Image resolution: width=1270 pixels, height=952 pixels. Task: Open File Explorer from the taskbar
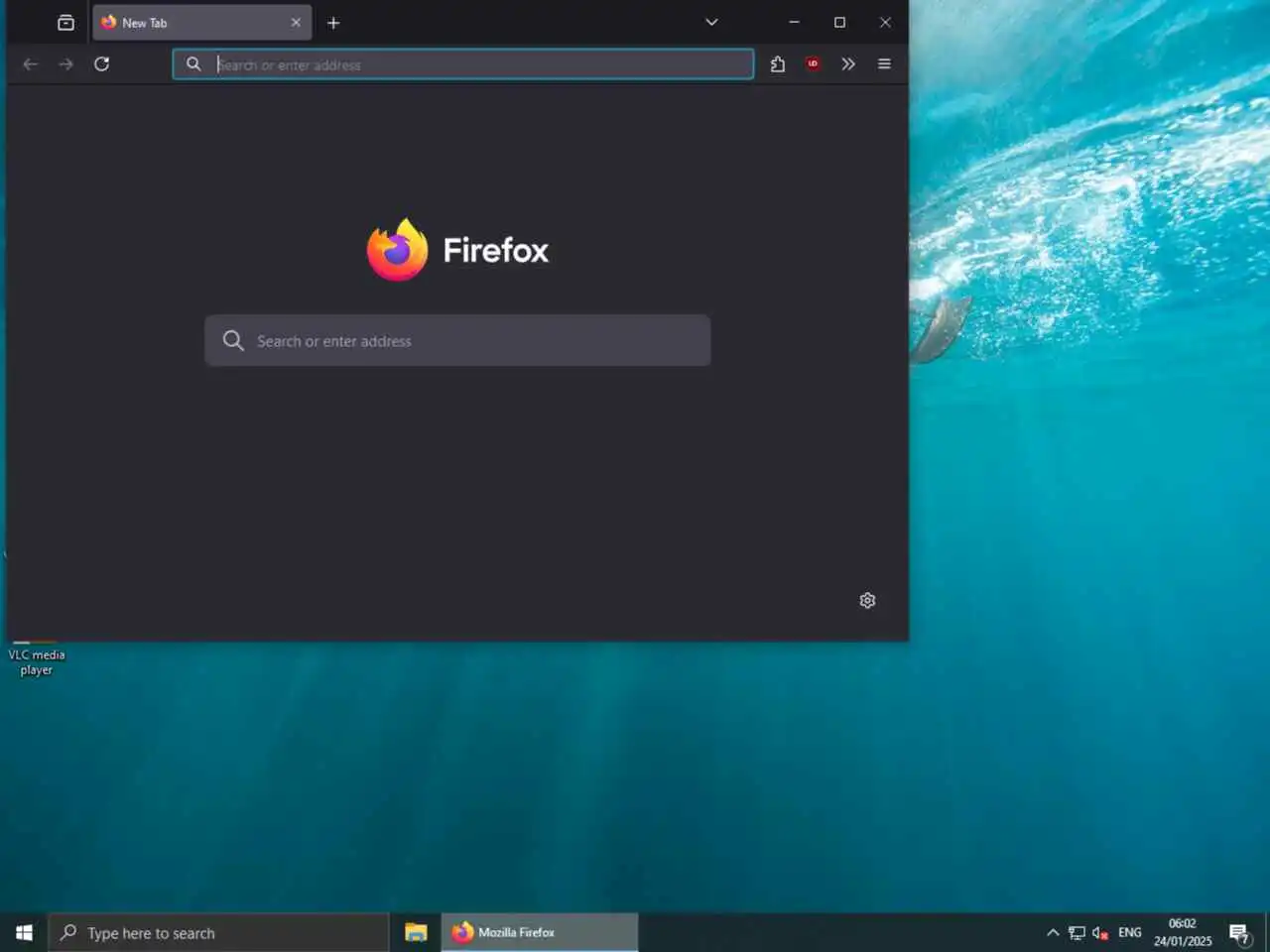click(416, 933)
